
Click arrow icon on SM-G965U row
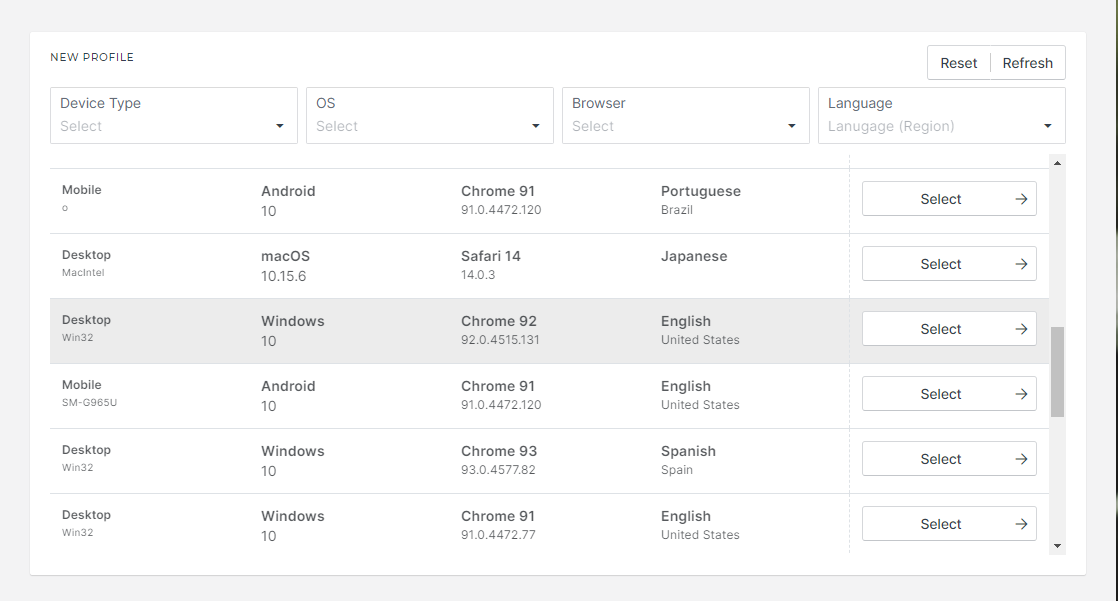1021,394
